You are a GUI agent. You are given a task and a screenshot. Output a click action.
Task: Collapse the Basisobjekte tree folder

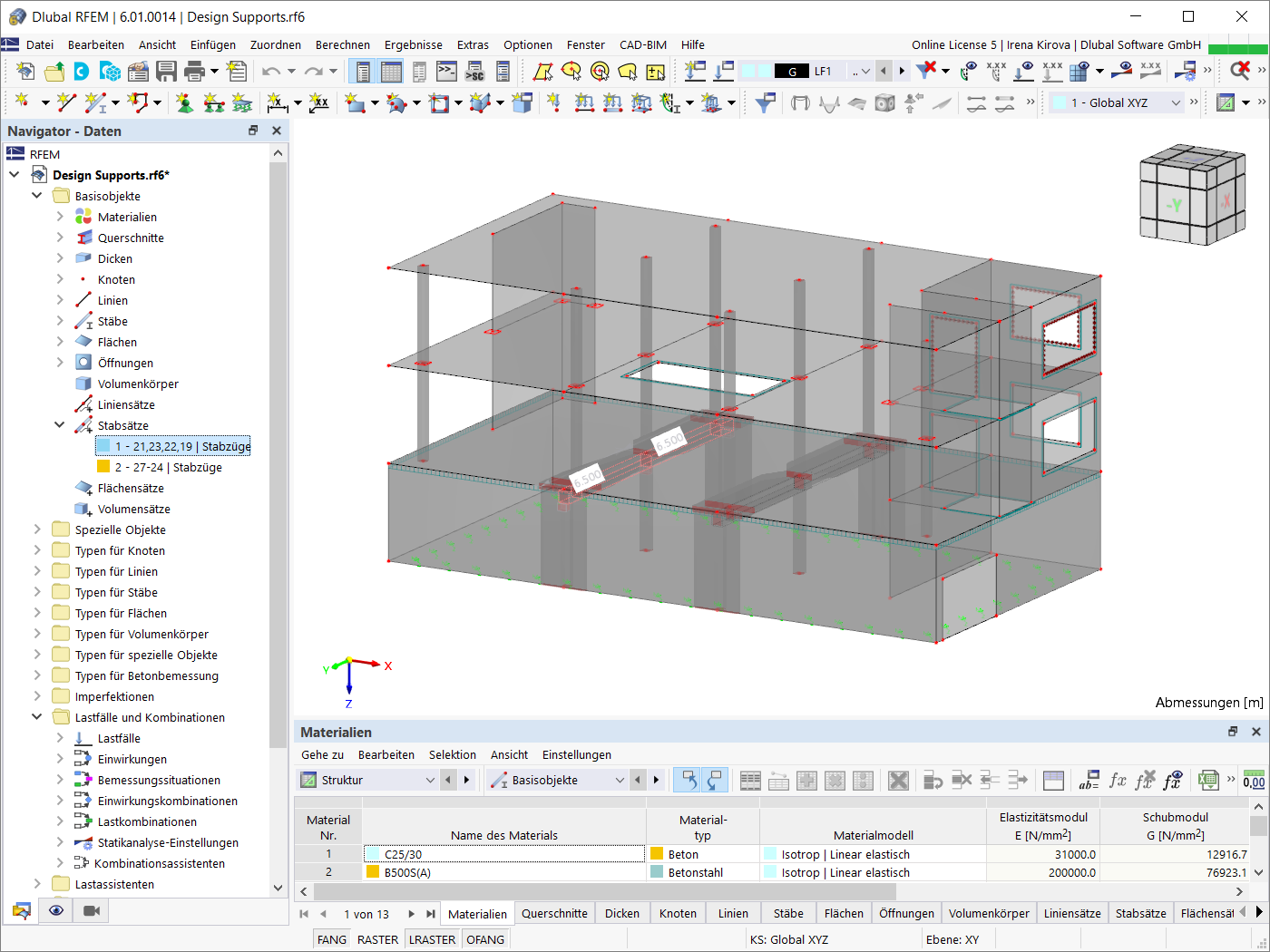point(37,196)
